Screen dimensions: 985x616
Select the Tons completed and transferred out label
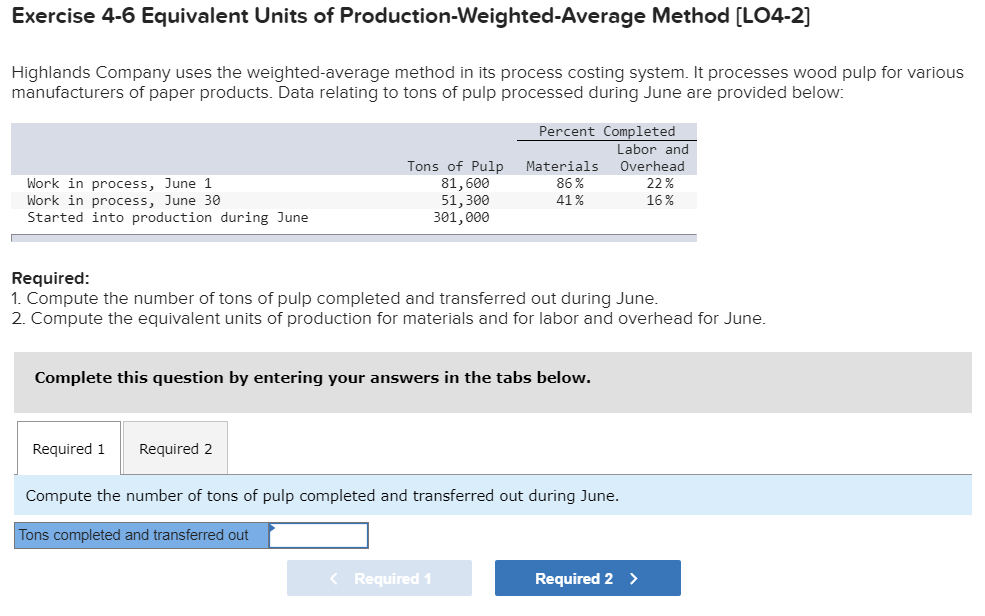coord(140,535)
